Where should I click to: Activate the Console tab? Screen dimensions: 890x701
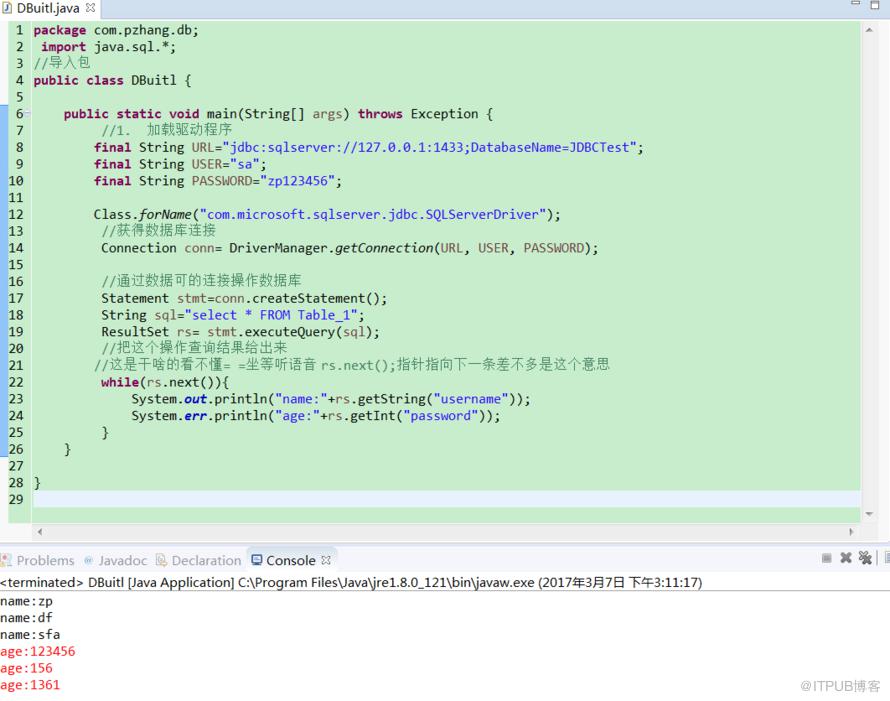point(291,561)
